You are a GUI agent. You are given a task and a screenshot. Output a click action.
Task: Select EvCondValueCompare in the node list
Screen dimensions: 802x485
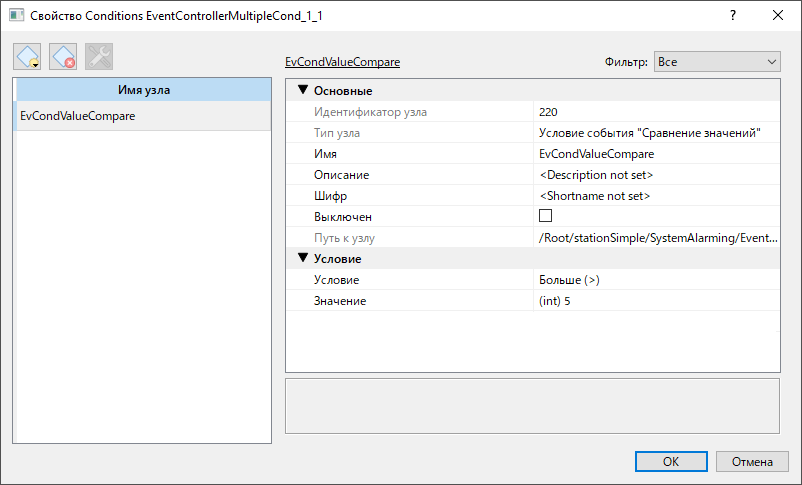[x=144, y=116]
